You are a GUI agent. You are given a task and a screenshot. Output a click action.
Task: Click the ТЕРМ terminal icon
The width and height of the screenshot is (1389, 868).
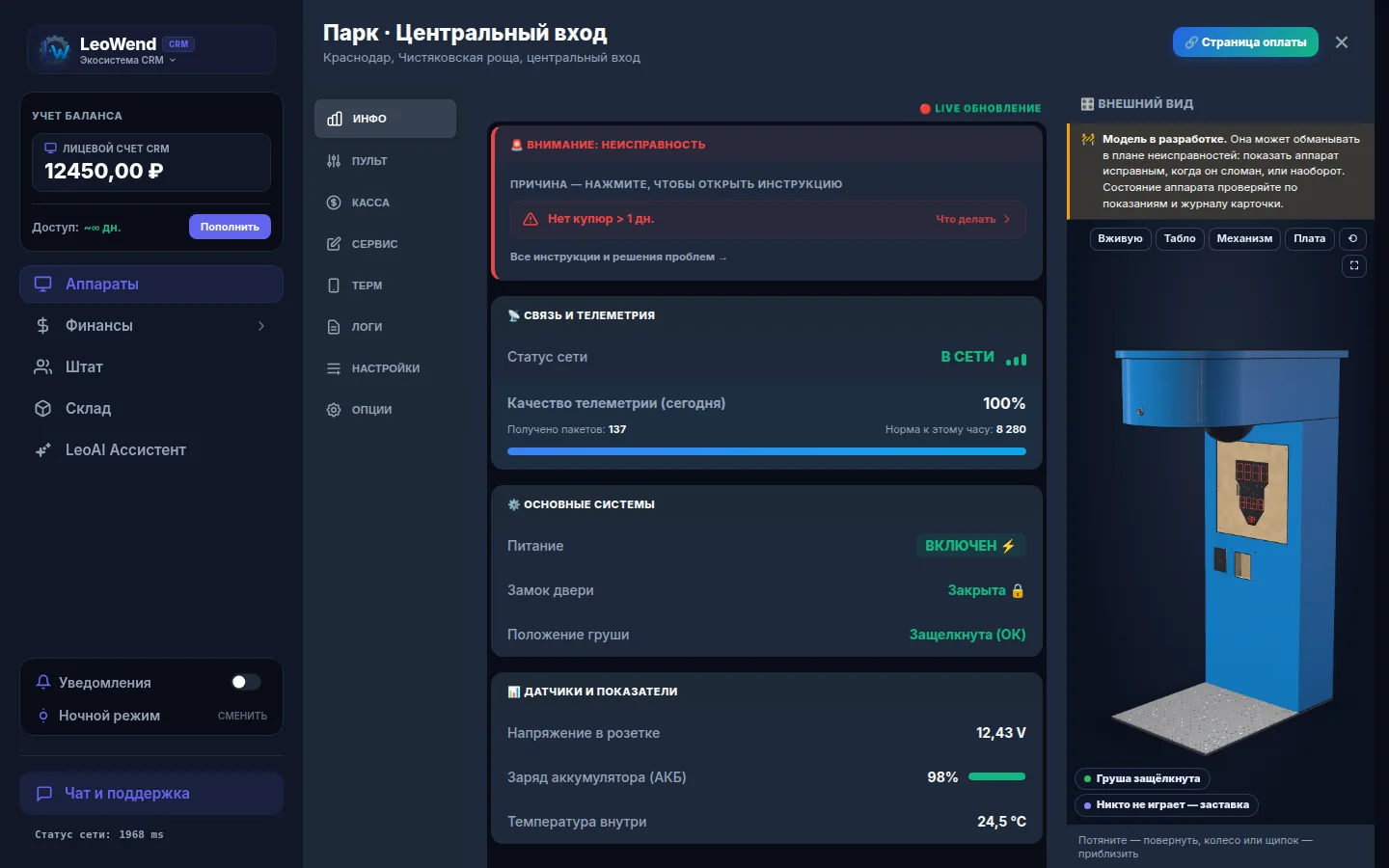(x=334, y=285)
